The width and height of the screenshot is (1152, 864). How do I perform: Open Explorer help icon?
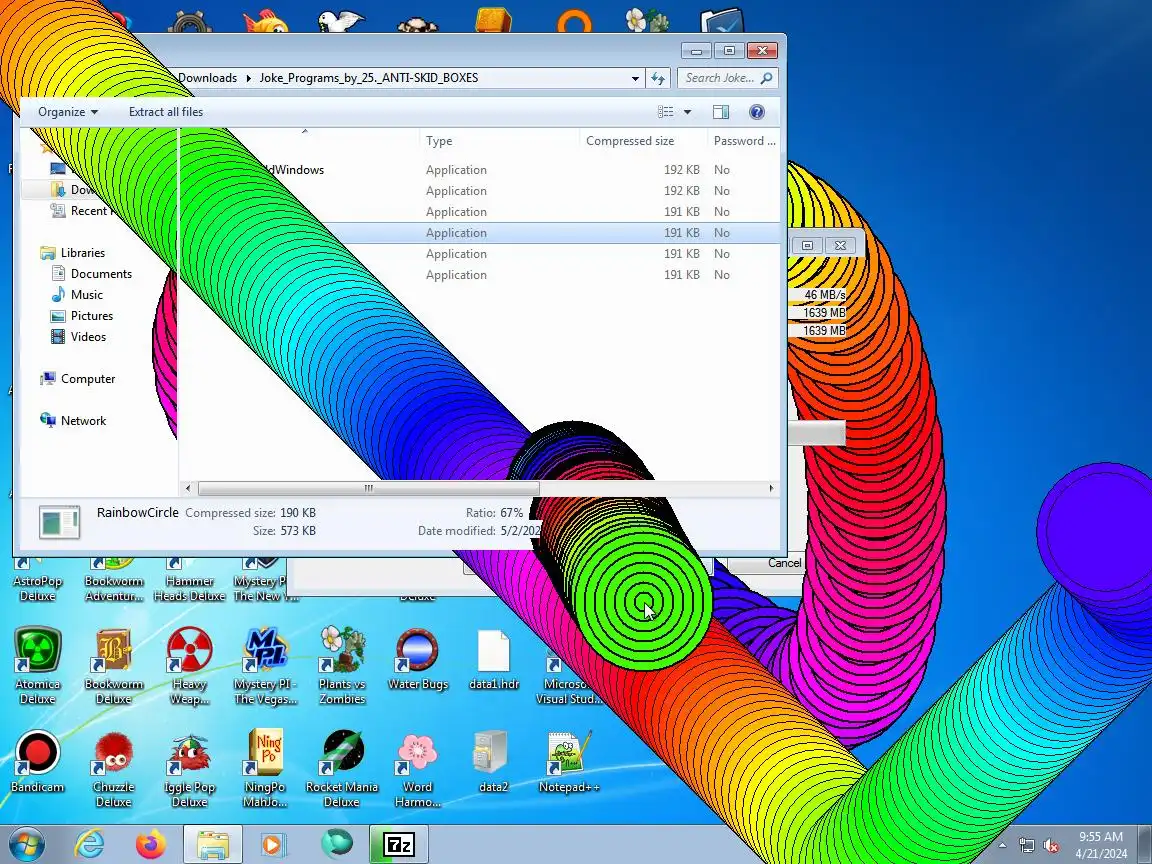tap(757, 112)
